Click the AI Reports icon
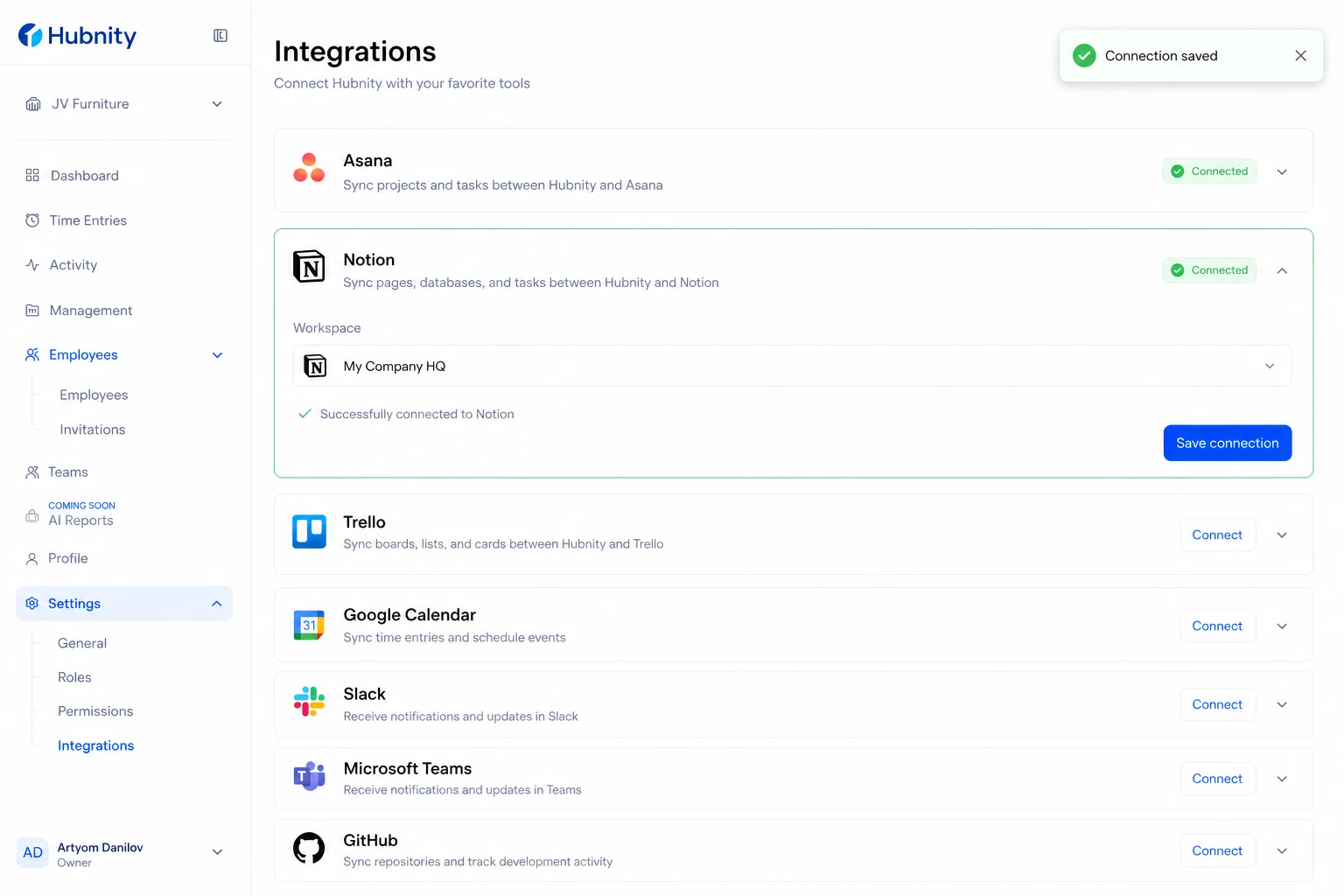Image resolution: width=1344 pixels, height=896 pixels. [32, 516]
